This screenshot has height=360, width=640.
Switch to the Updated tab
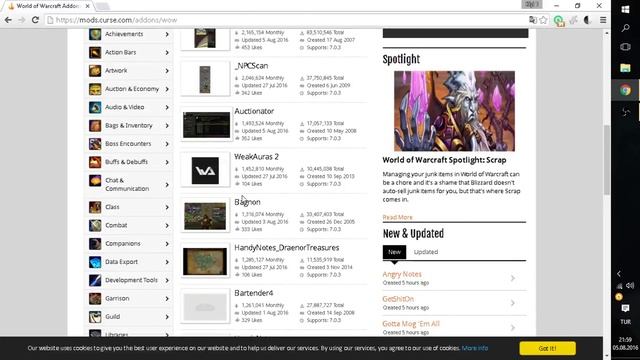click(426, 252)
